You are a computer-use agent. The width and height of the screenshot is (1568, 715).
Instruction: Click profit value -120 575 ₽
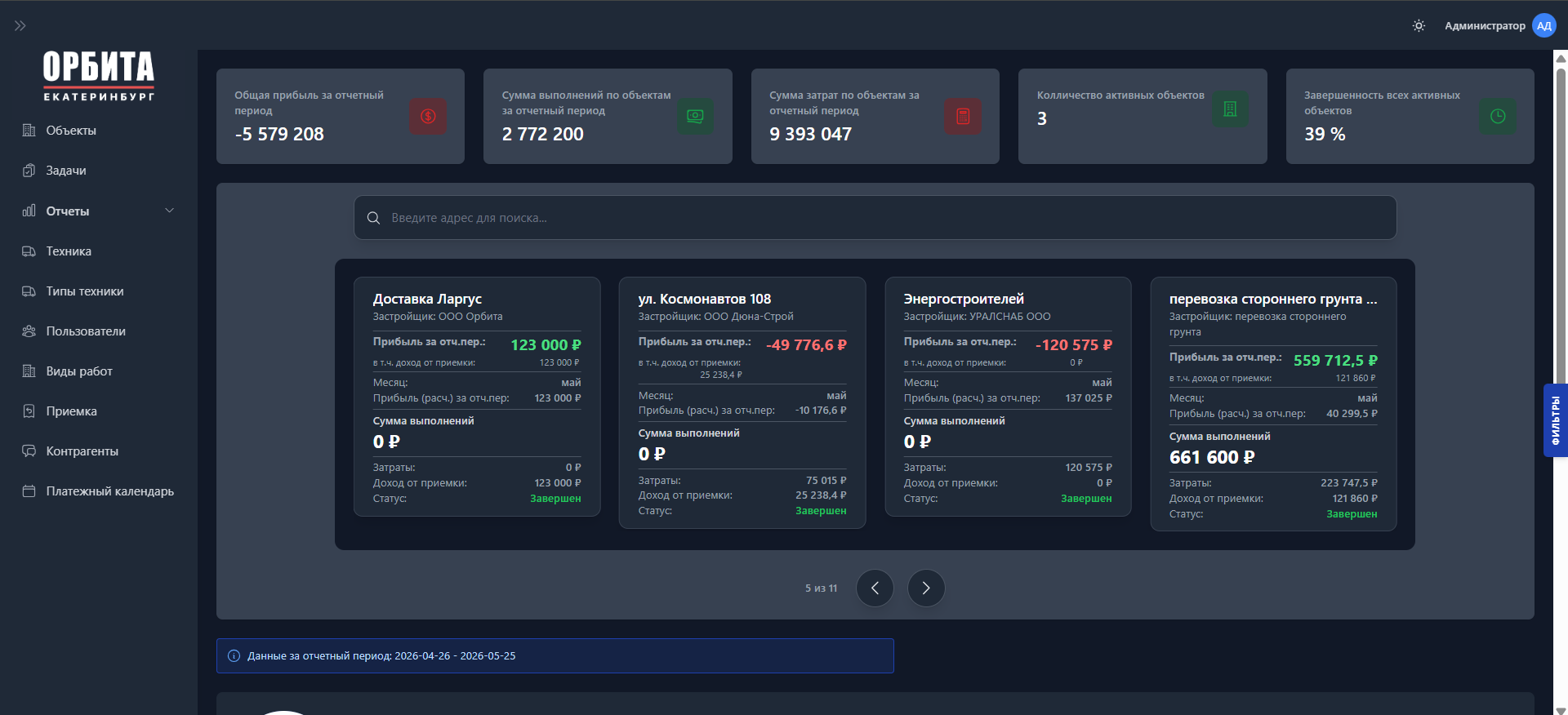[x=1074, y=345]
